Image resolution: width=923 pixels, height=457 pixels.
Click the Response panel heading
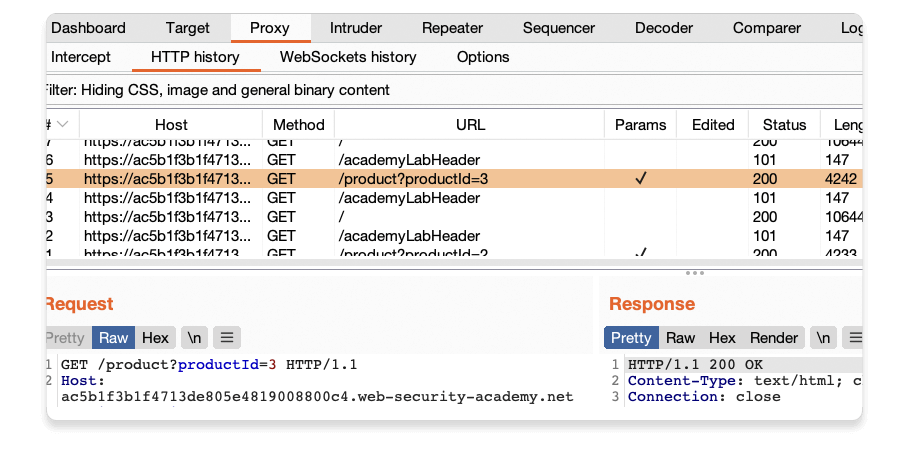[652, 304]
